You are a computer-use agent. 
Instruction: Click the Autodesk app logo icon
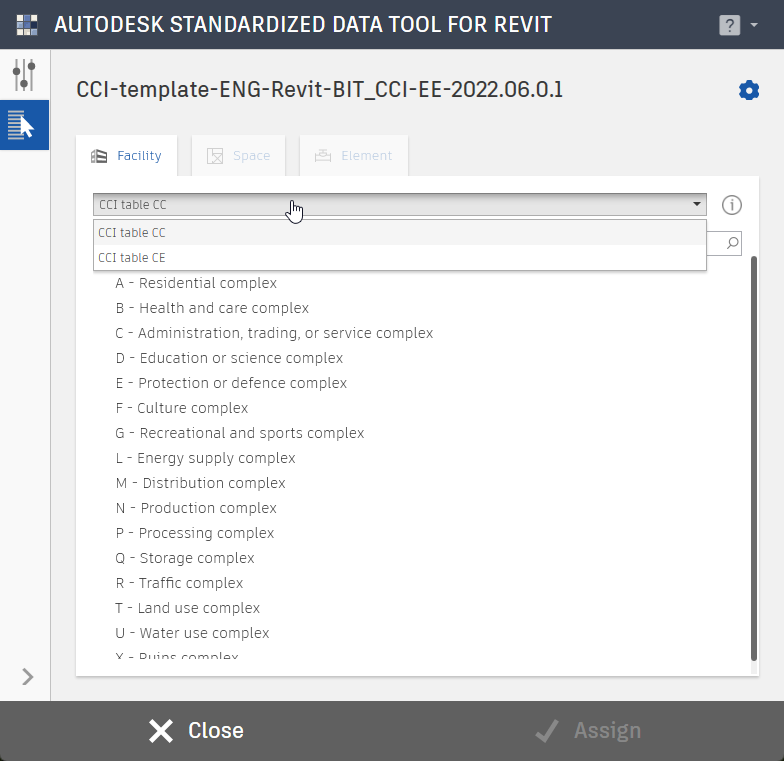pos(27,25)
